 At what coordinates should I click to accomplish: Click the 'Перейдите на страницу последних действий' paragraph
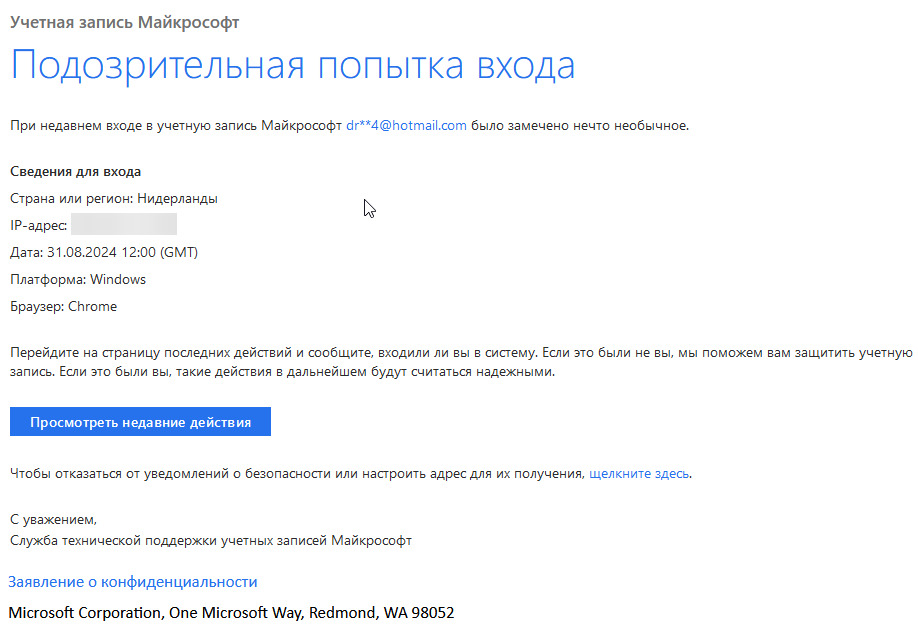pyautogui.click(x=461, y=362)
